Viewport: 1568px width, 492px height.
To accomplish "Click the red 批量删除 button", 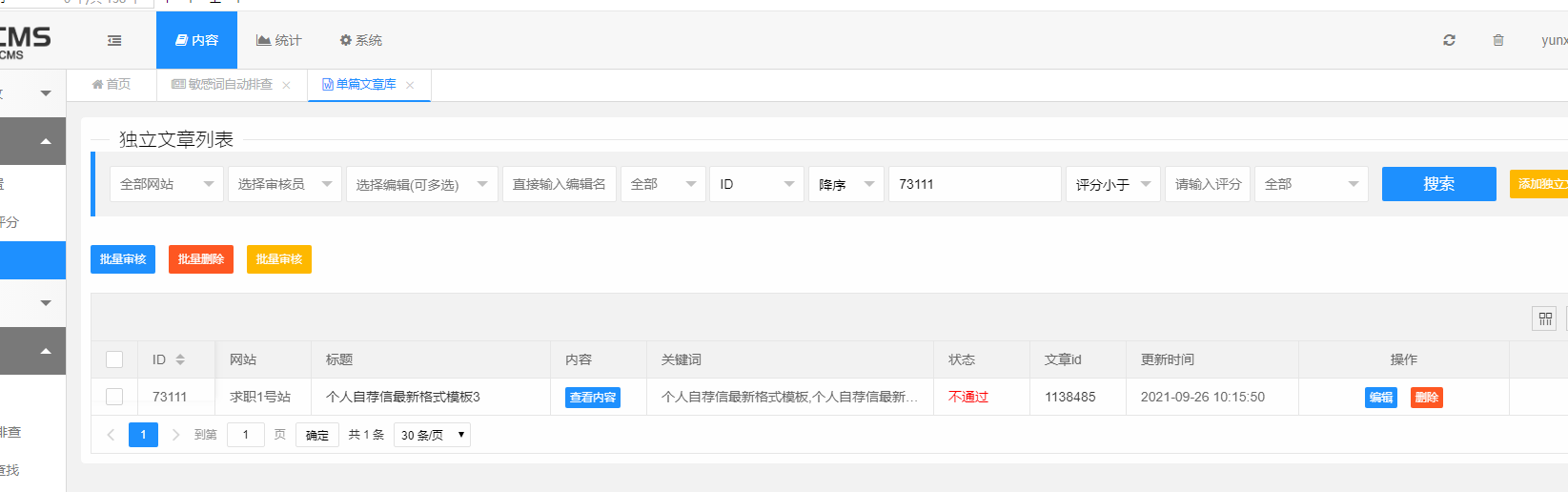I will coord(201,259).
